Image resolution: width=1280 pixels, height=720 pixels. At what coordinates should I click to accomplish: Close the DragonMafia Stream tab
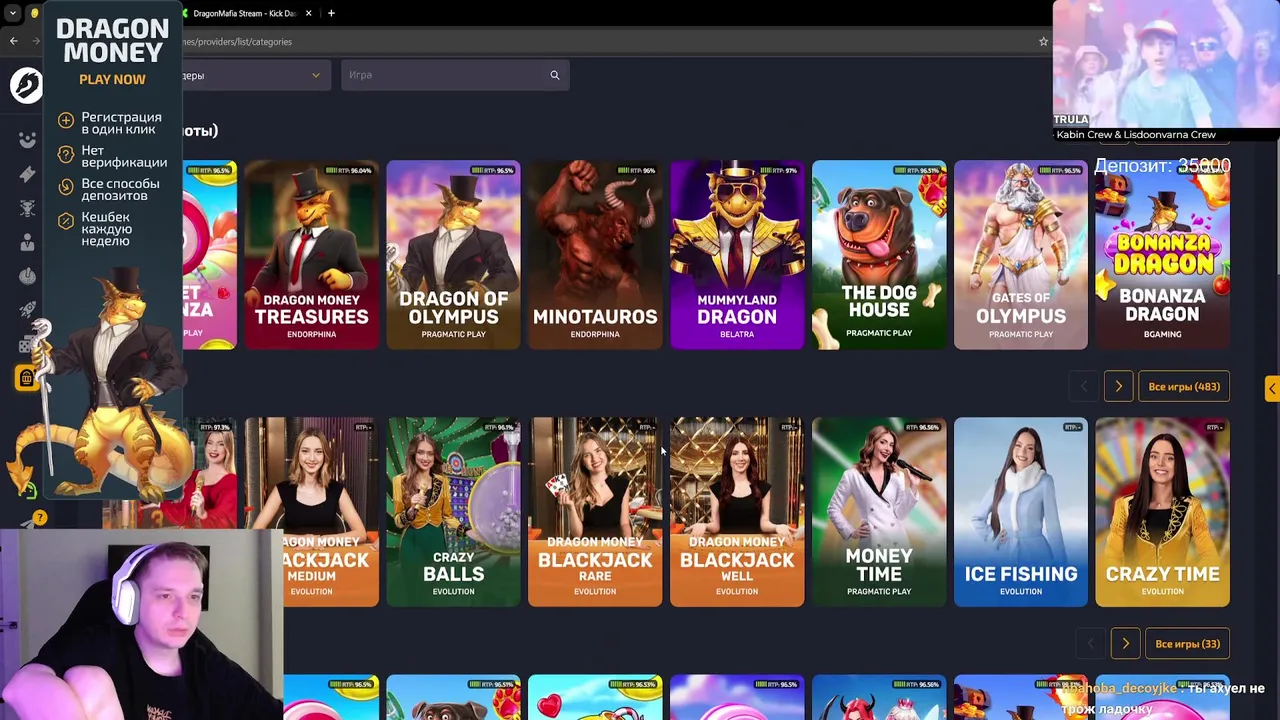(308, 13)
